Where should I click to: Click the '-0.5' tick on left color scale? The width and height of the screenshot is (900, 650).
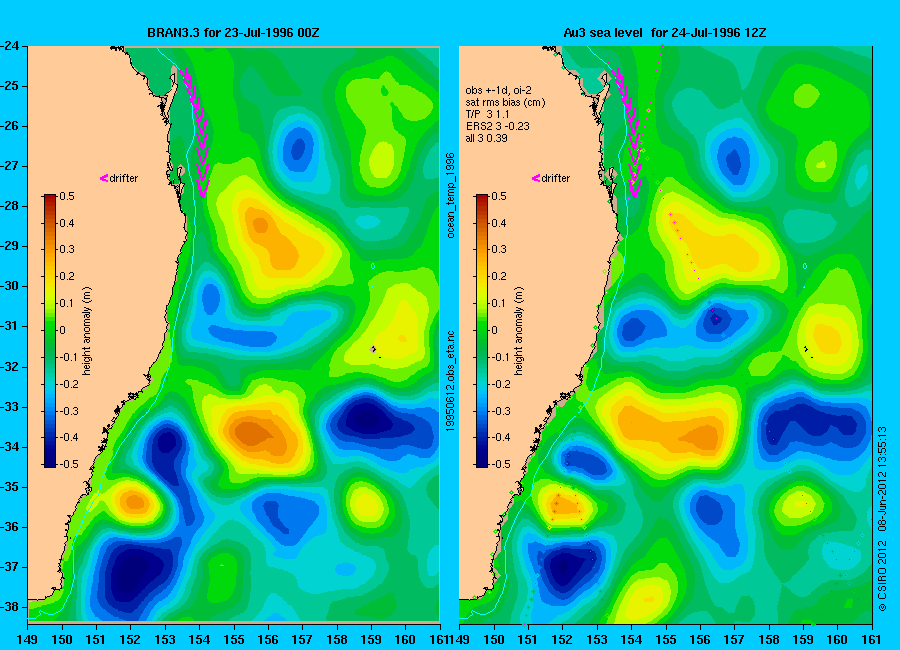(69, 464)
